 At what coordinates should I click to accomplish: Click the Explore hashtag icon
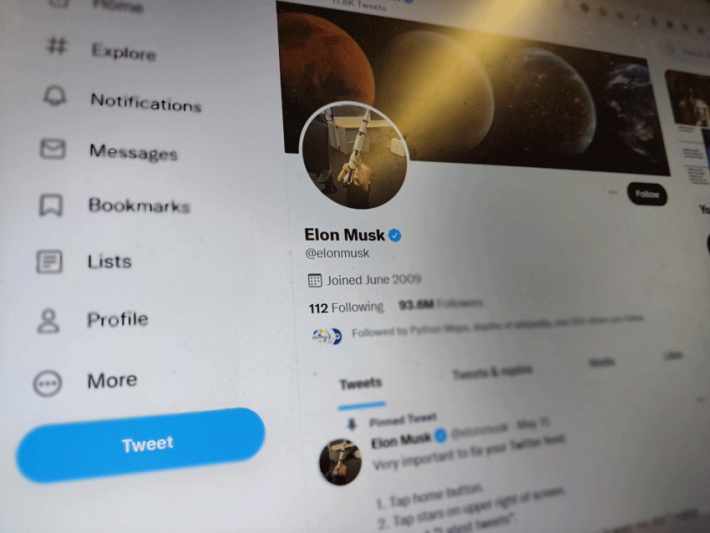[57, 46]
